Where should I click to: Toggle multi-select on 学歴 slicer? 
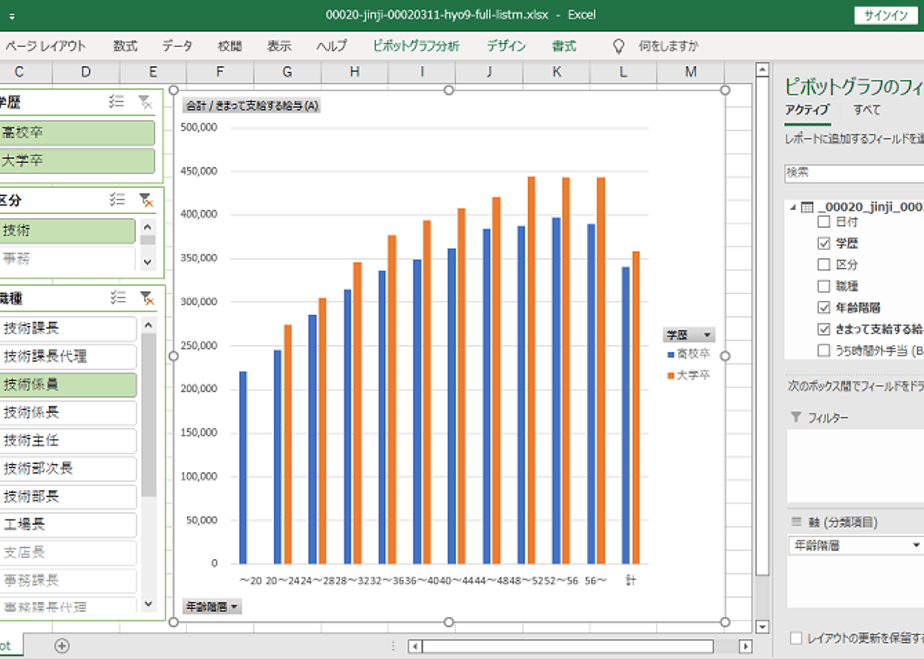116,102
